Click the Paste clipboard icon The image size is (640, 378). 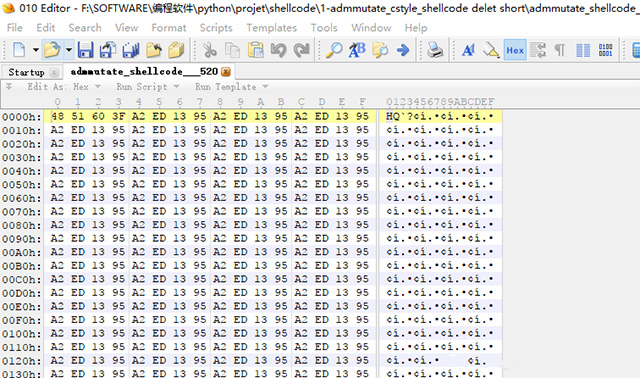click(x=256, y=50)
